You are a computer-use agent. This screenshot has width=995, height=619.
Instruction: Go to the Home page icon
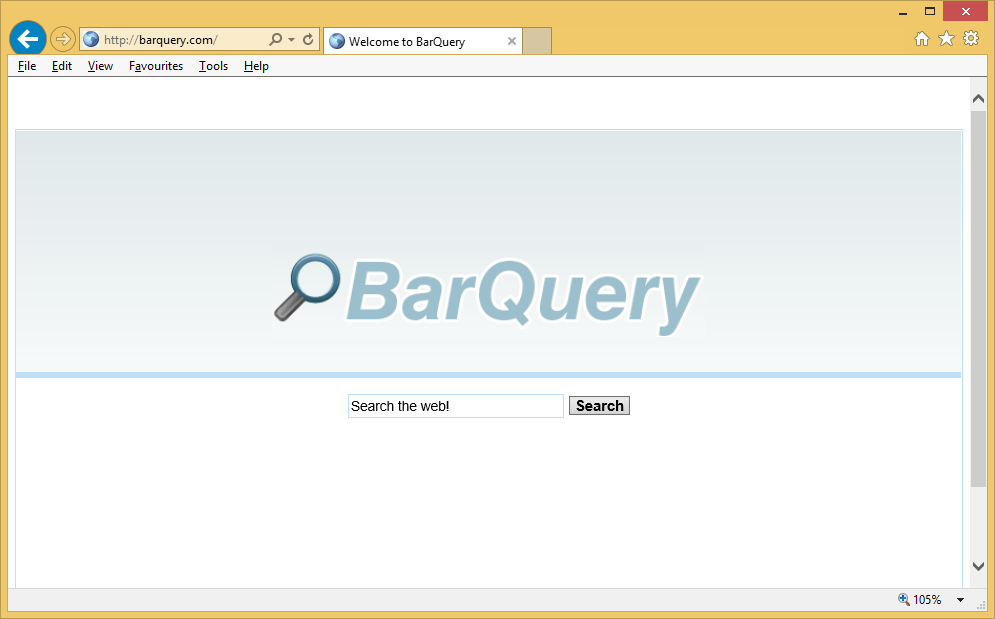pos(921,39)
